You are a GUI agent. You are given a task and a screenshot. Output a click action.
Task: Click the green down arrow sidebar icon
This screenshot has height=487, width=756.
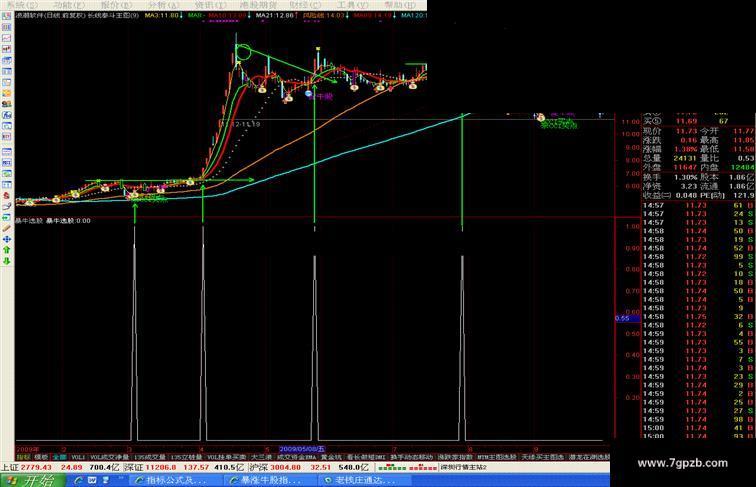pos(6,261)
